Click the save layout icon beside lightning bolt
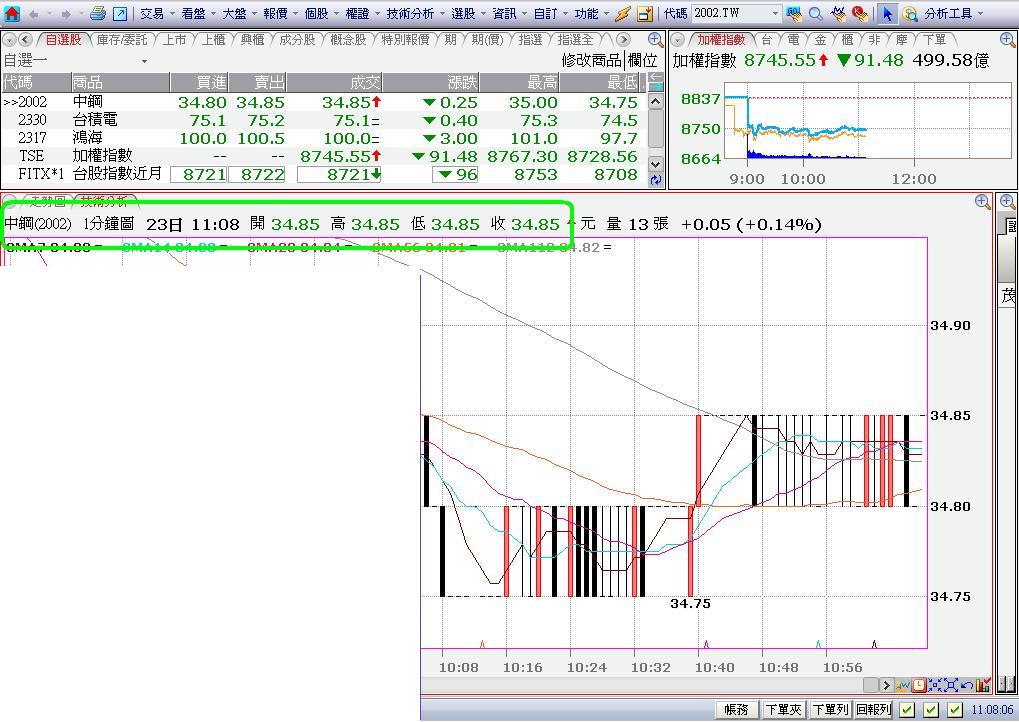 click(645, 13)
